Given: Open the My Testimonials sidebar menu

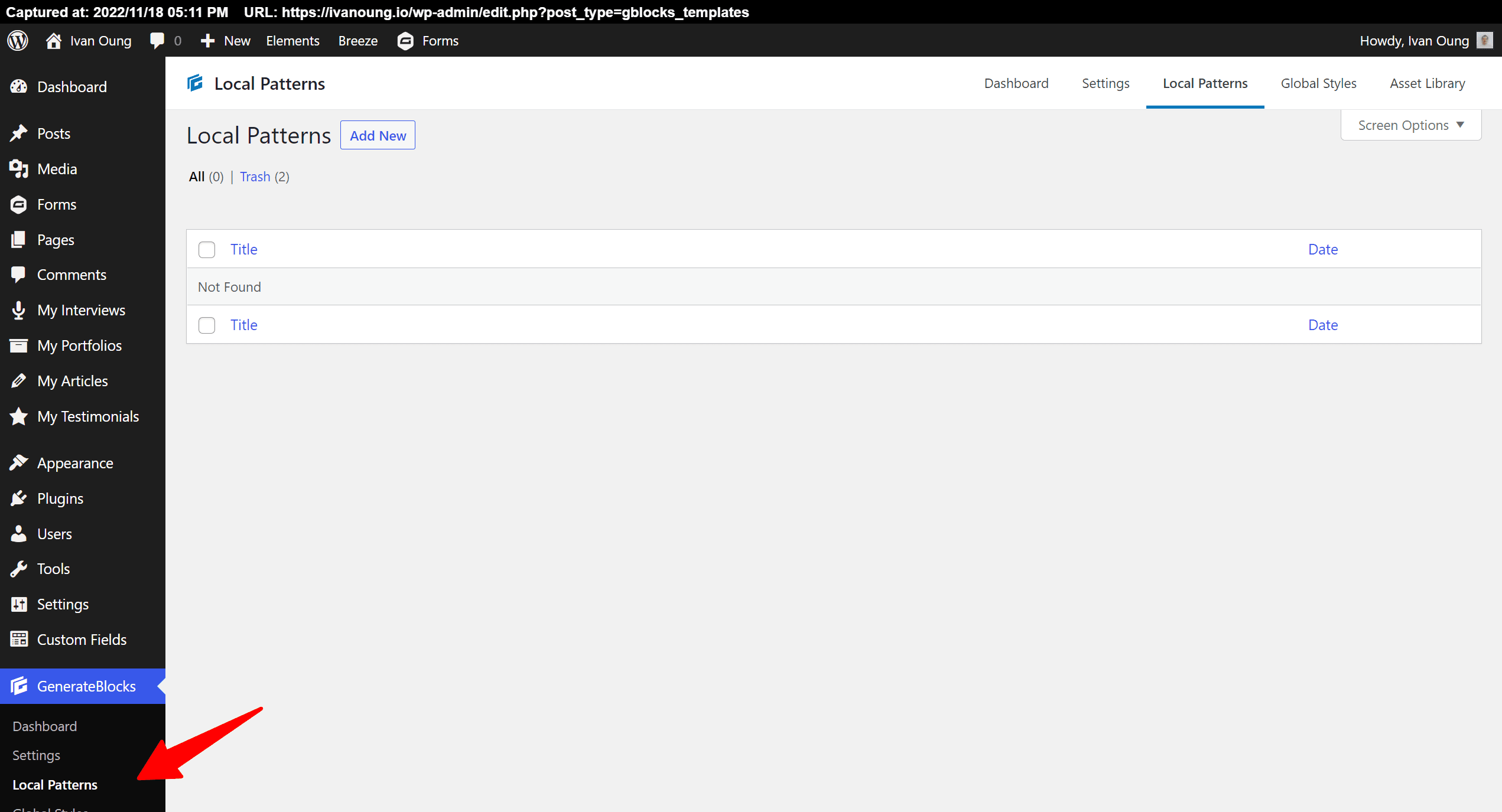Looking at the screenshot, I should coord(83,416).
